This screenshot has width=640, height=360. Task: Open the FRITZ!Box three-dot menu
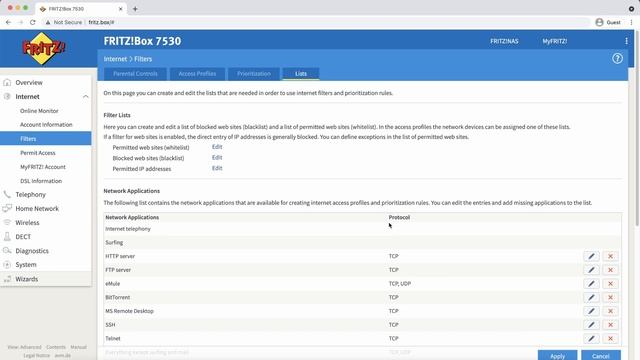(626, 41)
